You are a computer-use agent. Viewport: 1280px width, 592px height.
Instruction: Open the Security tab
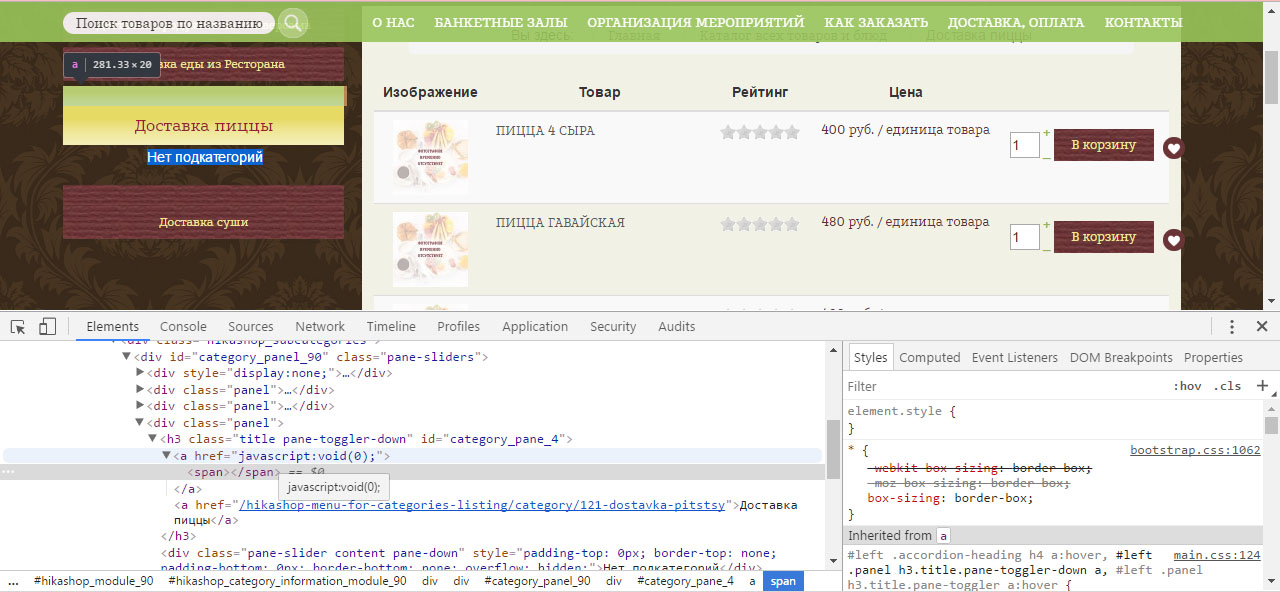coord(613,327)
